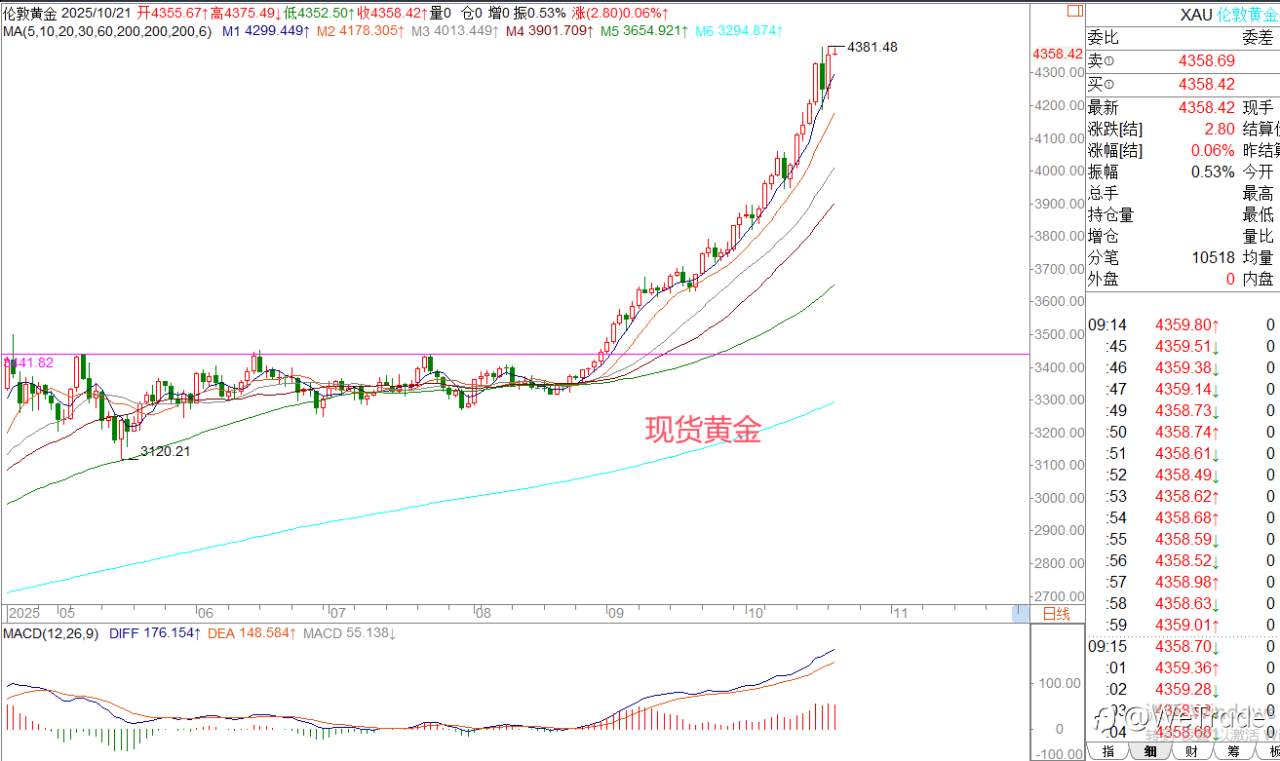This screenshot has height=761, width=1280.
Task: Click the :49 tick at 4358.73
Action: coord(1183,410)
